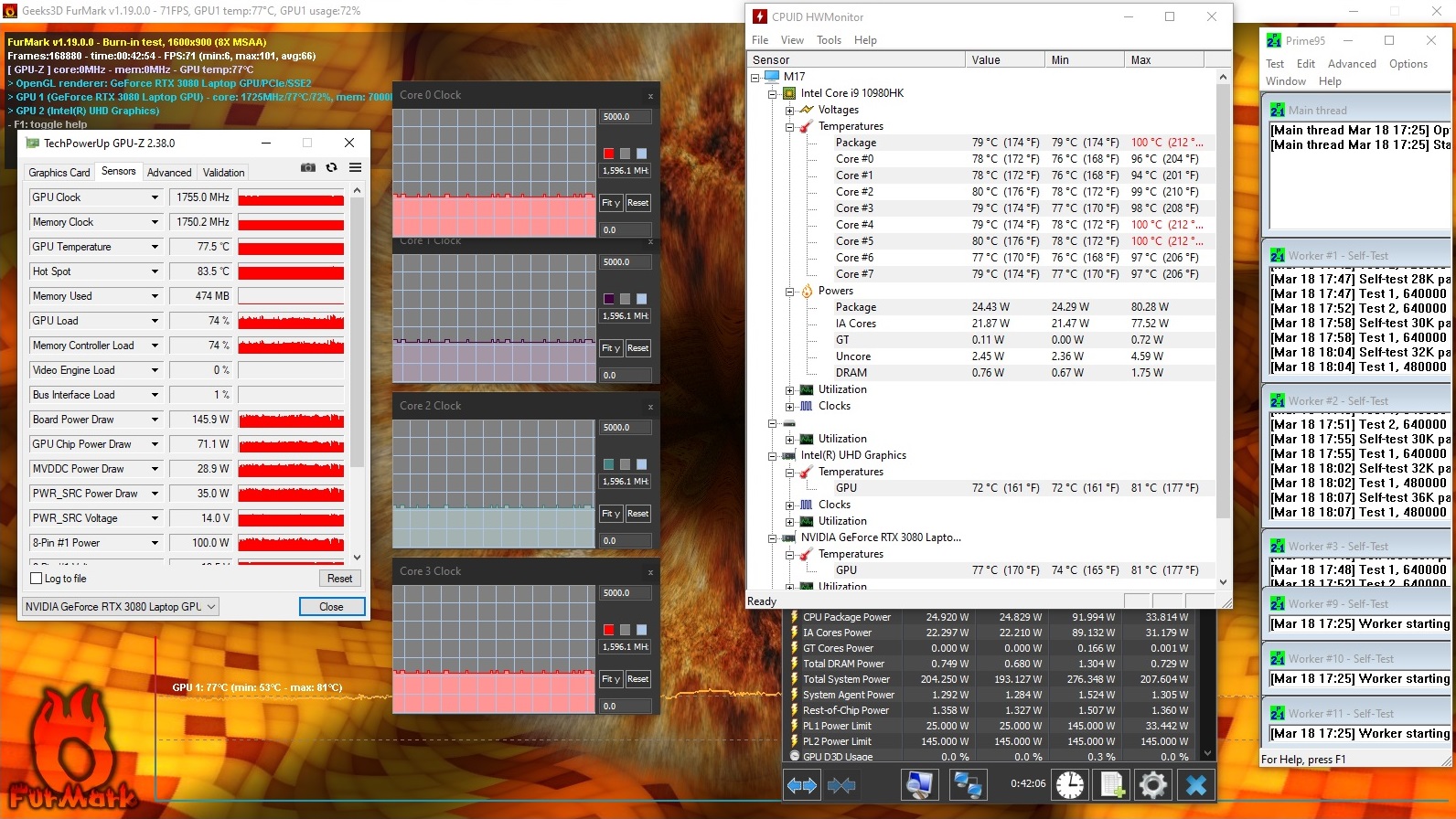
Task: Click Fit y on Core 2 Clock graph
Action: 611,514
